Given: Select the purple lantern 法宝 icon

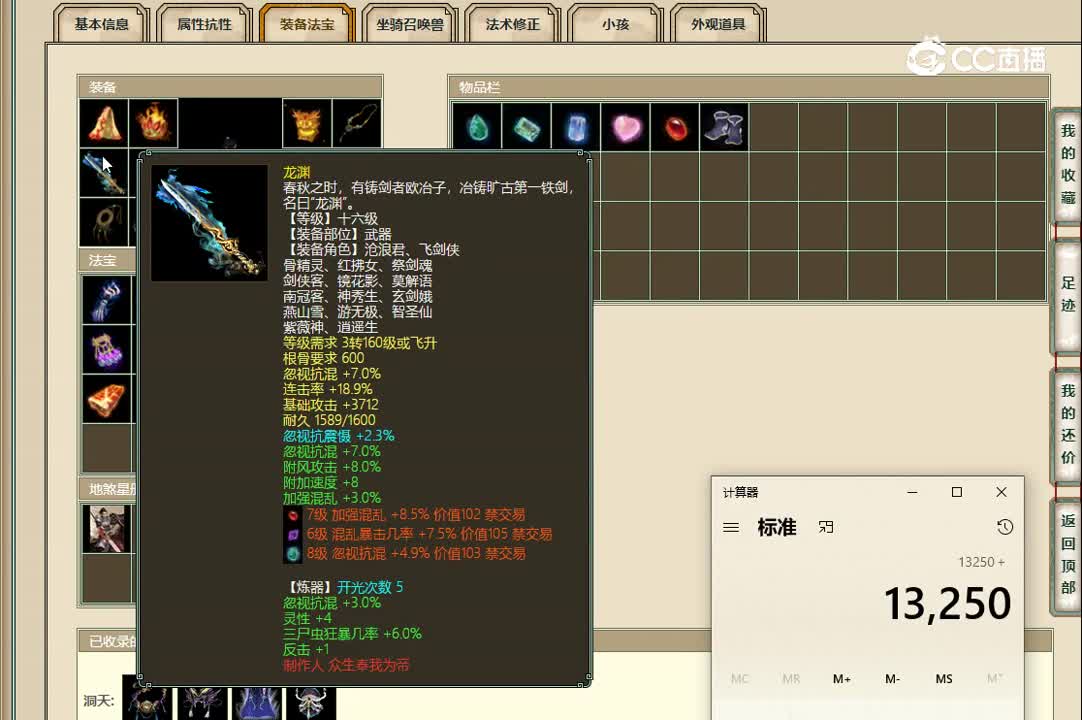Looking at the screenshot, I should pyautogui.click(x=107, y=349).
